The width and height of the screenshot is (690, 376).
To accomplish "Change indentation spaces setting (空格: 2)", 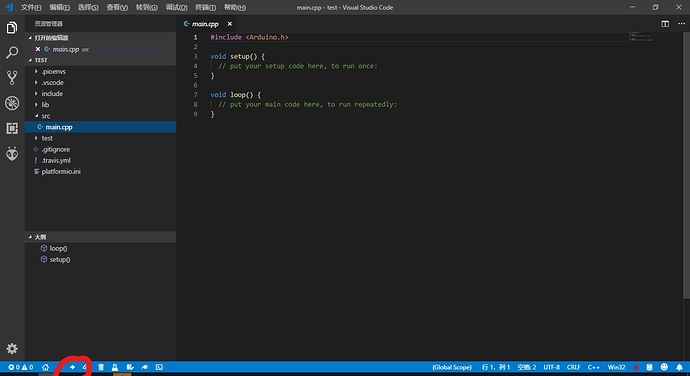I will click(527, 367).
